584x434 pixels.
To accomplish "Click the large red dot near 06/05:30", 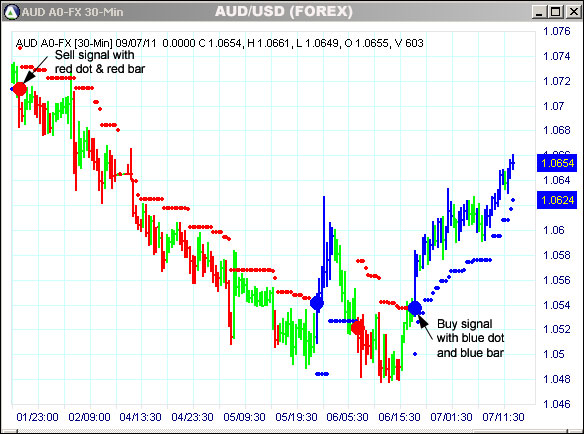I will pos(358,328).
